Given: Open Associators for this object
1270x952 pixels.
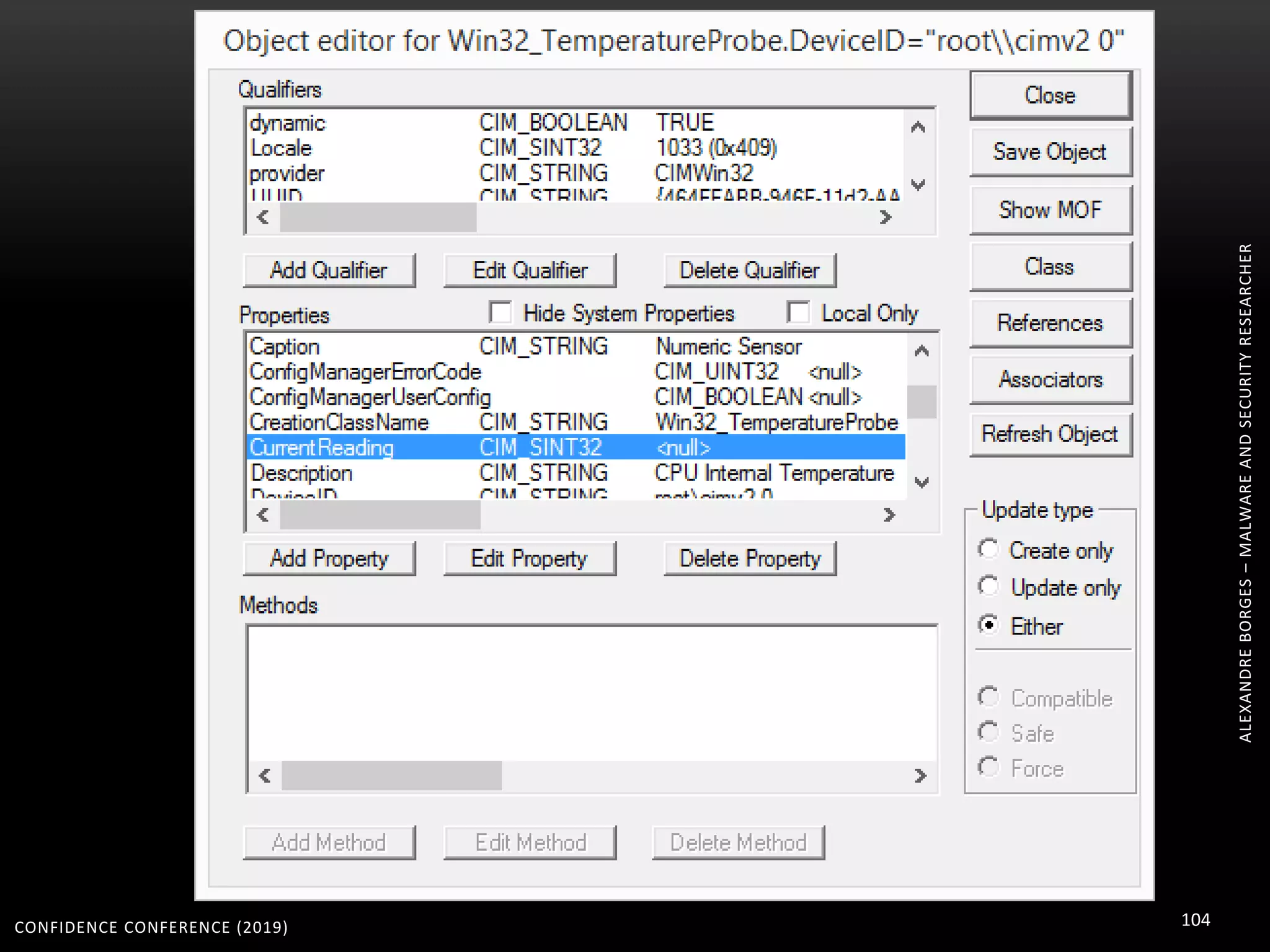Looking at the screenshot, I should [1050, 379].
